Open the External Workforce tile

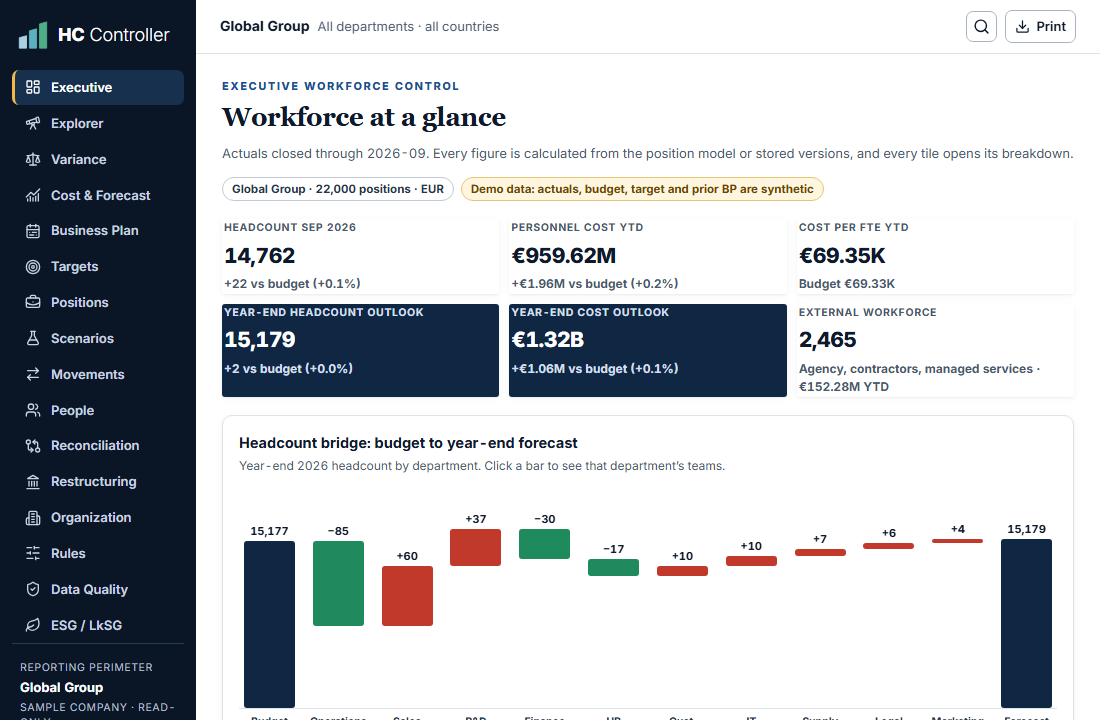pyautogui.click(x=935, y=350)
